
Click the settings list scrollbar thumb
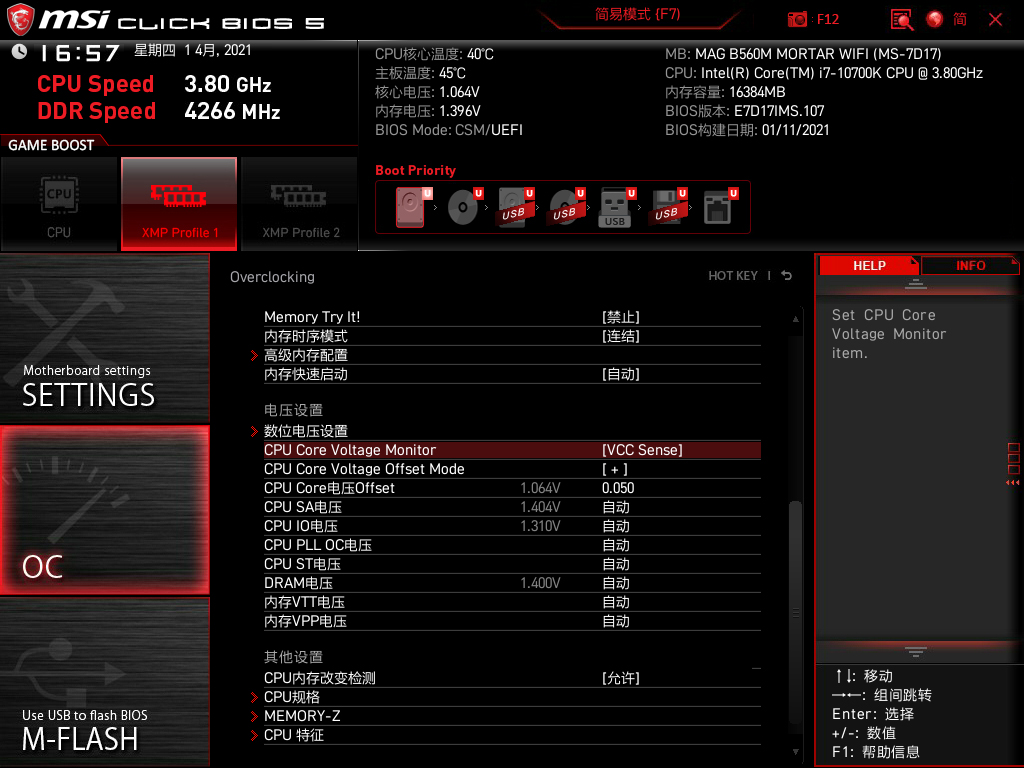[x=795, y=611]
